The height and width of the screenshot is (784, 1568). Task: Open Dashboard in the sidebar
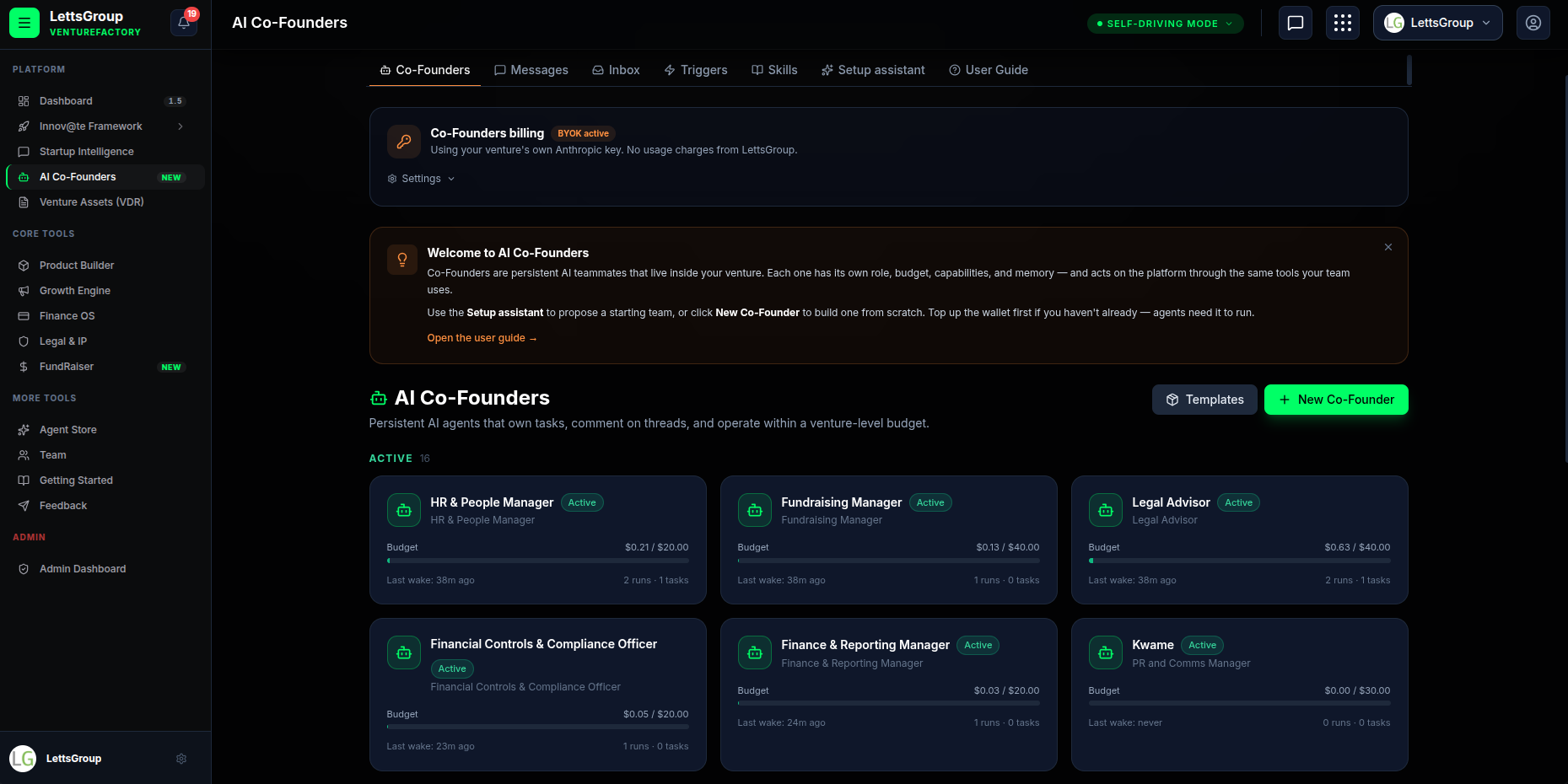[x=105, y=101]
